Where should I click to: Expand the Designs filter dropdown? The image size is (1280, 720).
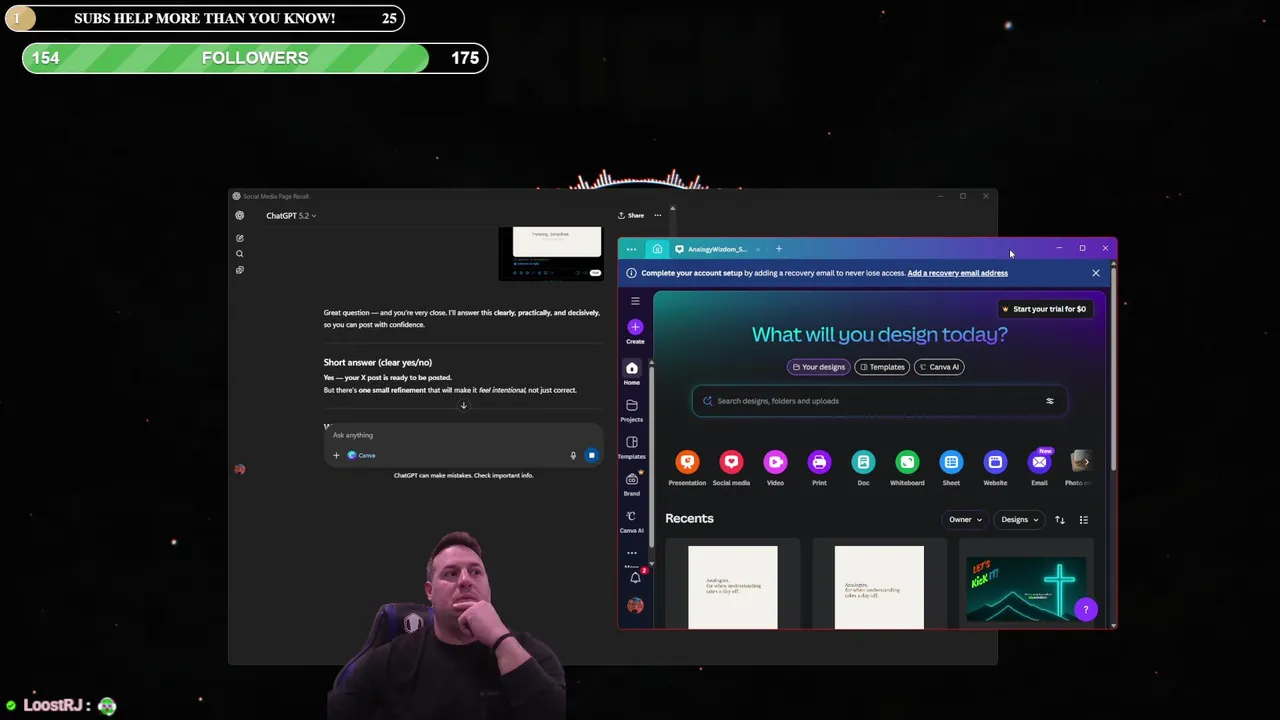pos(1020,520)
